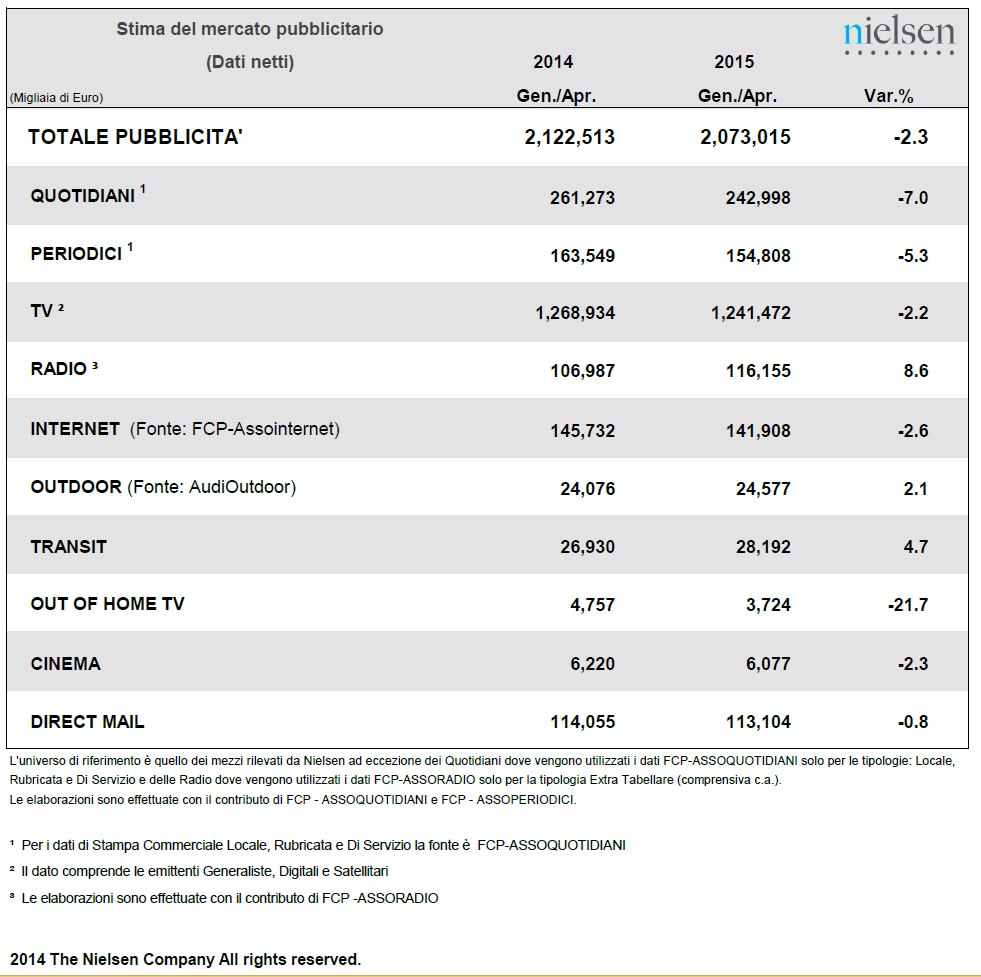Click the PERIODICI footnote superscript 1
Viewport: 981px width, 977px height.
[130, 246]
